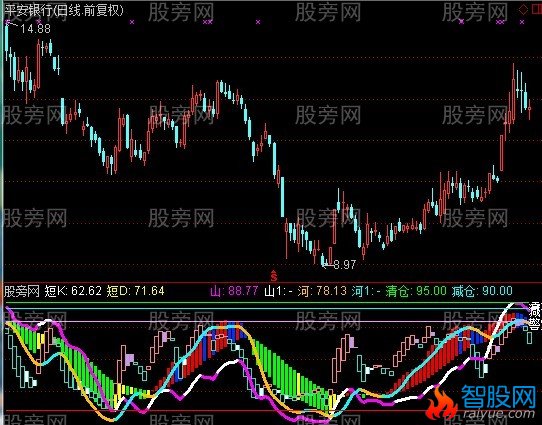This screenshot has height=425, width=542.
Task: Click the diamond icon at the chart's top-right corner
Action: click(x=524, y=10)
